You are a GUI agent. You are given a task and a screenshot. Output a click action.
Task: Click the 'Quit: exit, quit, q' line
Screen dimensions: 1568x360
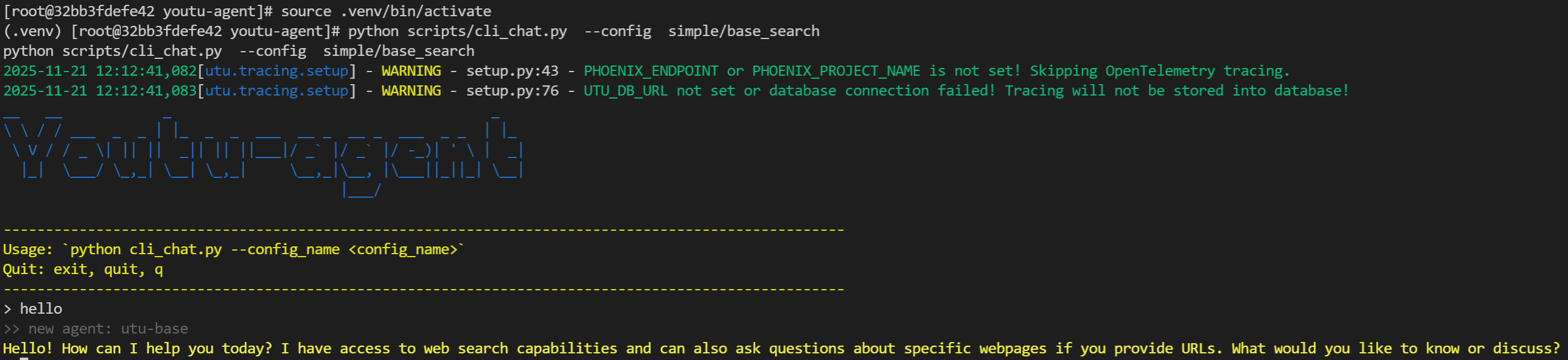point(83,269)
